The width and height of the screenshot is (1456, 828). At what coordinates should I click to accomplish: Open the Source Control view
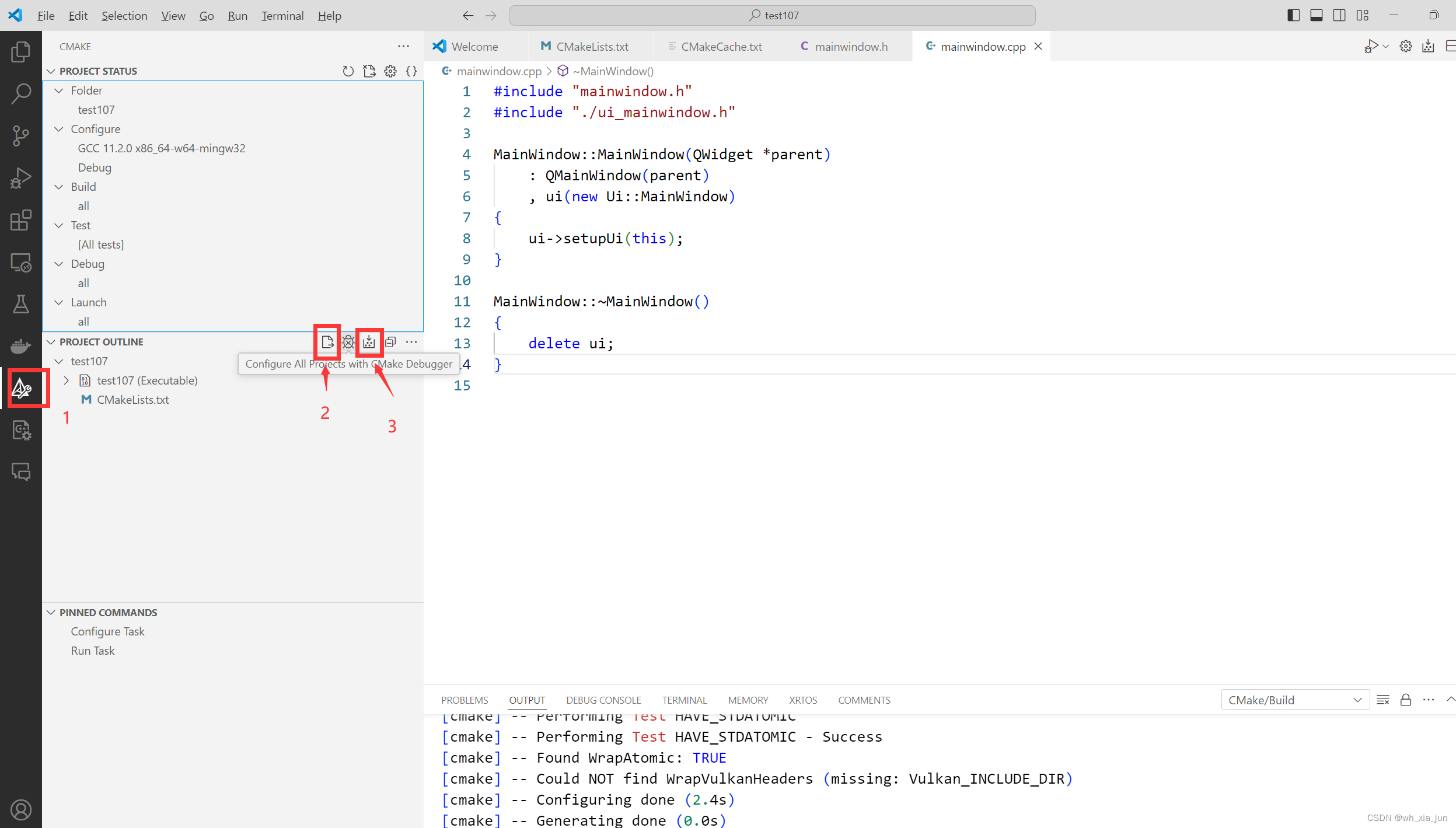pos(22,135)
